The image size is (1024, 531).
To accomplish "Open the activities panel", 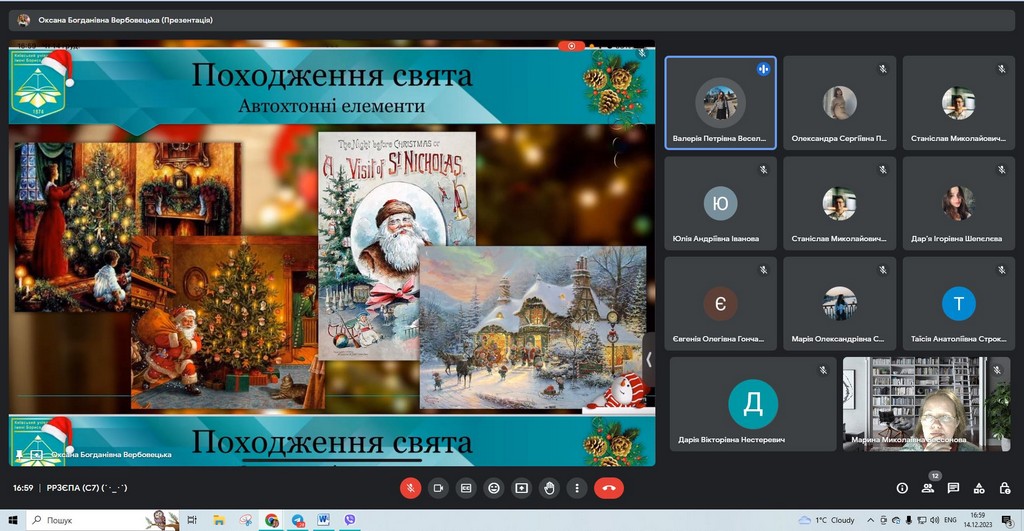I will point(979,488).
